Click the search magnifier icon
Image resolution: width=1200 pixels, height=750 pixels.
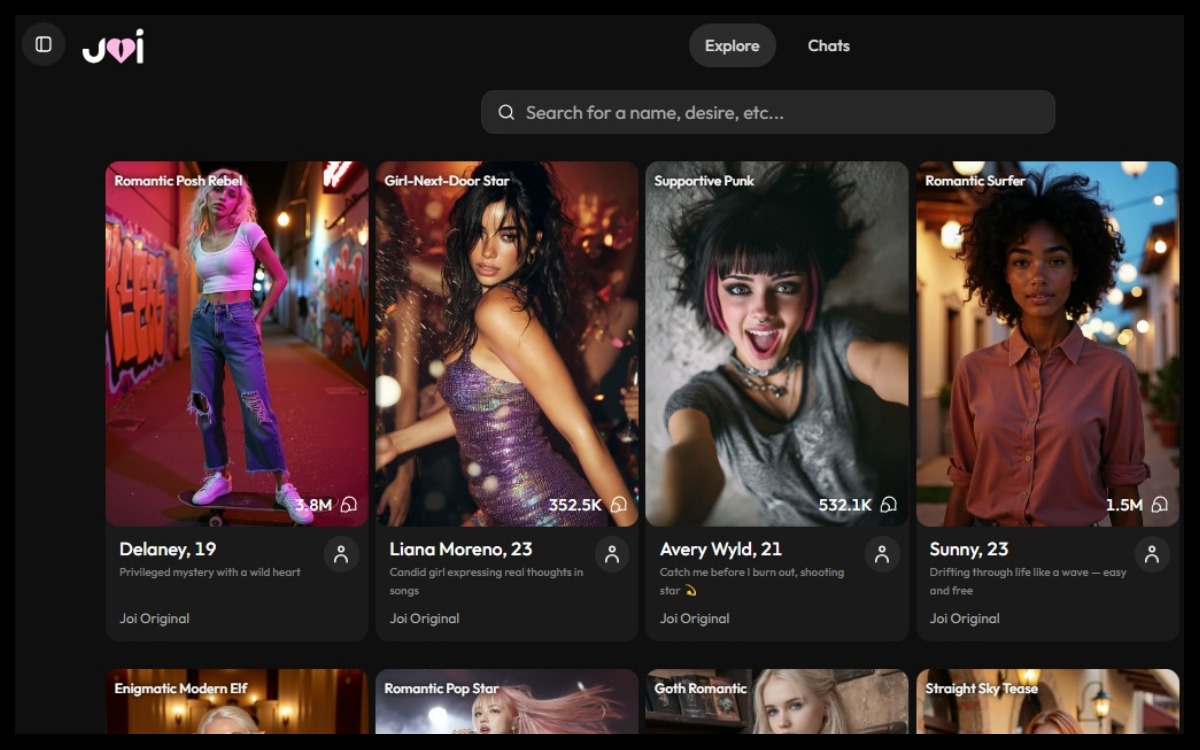click(x=506, y=113)
